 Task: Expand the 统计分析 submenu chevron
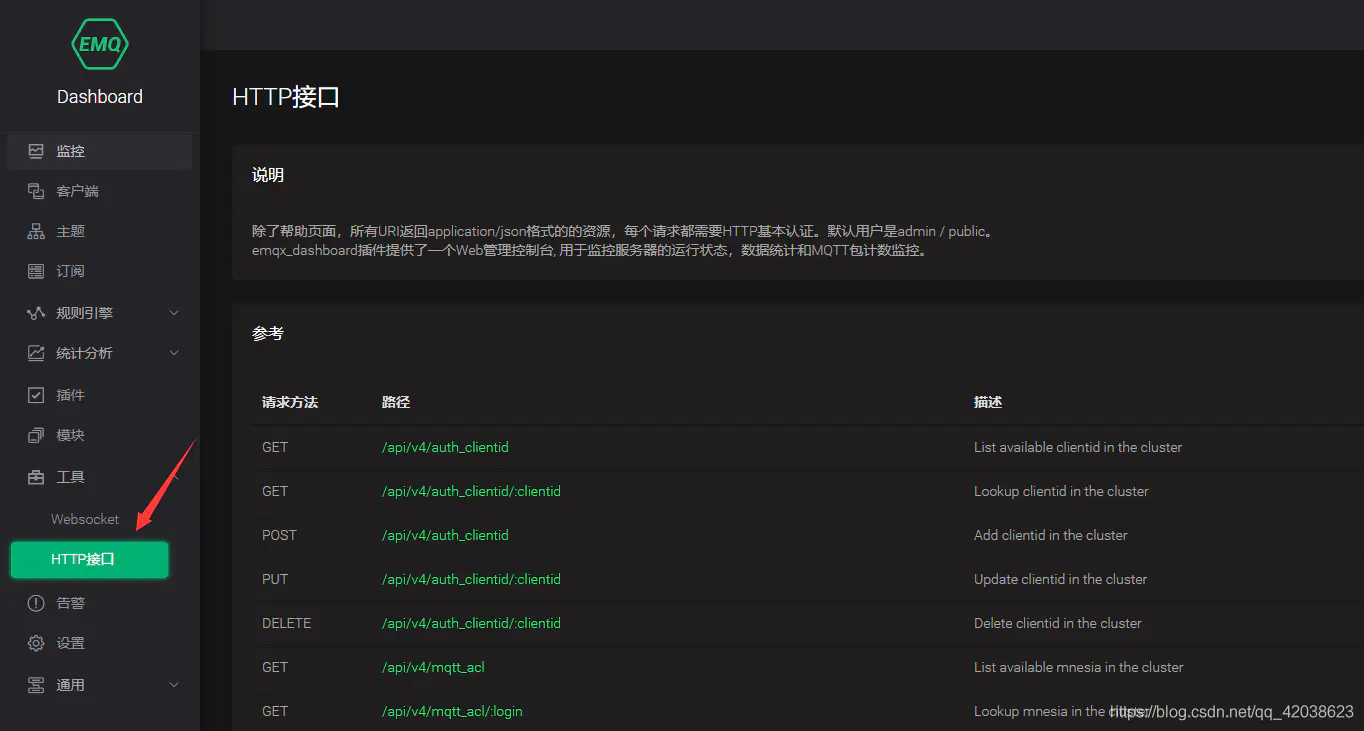(174, 353)
